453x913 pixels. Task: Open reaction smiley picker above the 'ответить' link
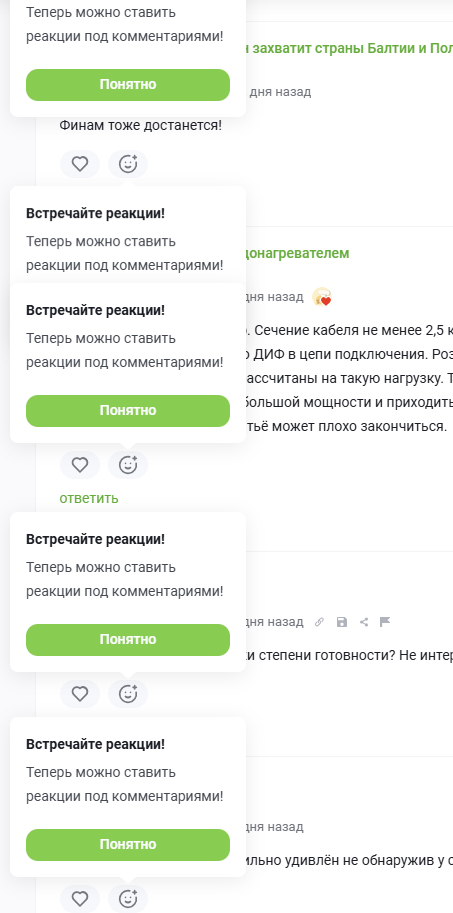coord(128,465)
